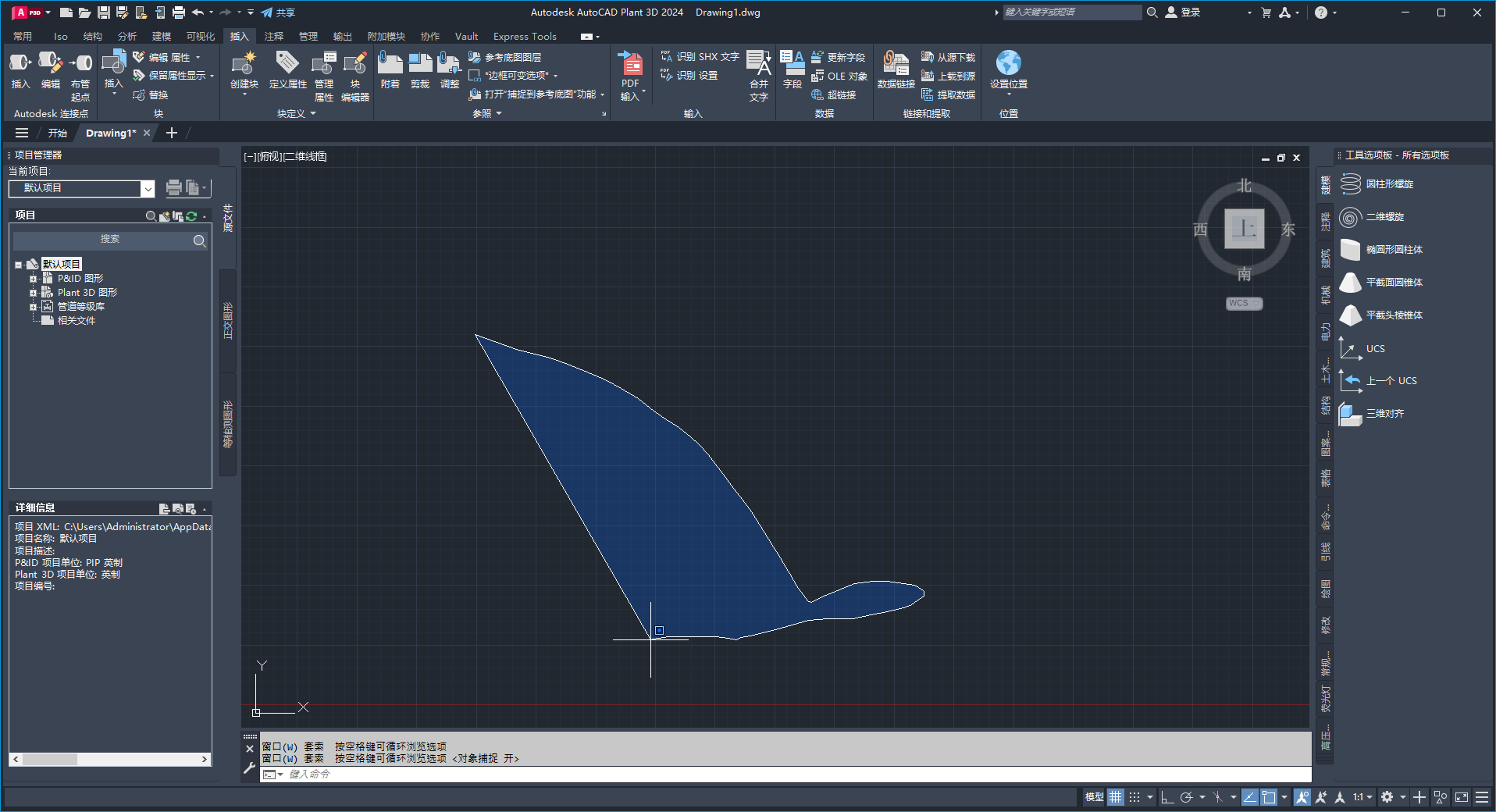Open the Vault ribbon tab
The height and width of the screenshot is (812, 1496).
pyautogui.click(x=467, y=36)
